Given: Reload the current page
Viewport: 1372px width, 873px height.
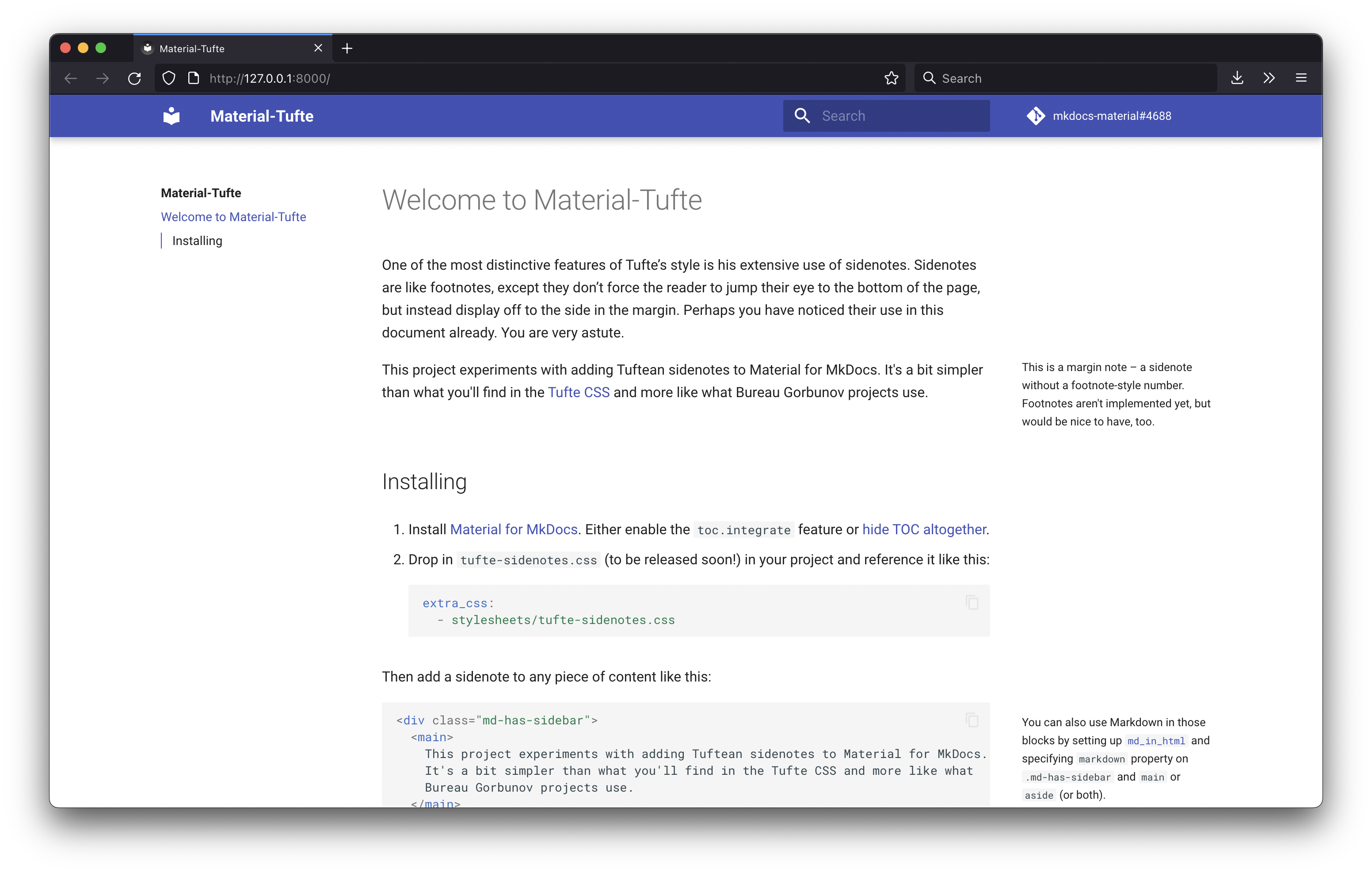Looking at the screenshot, I should pos(134,78).
